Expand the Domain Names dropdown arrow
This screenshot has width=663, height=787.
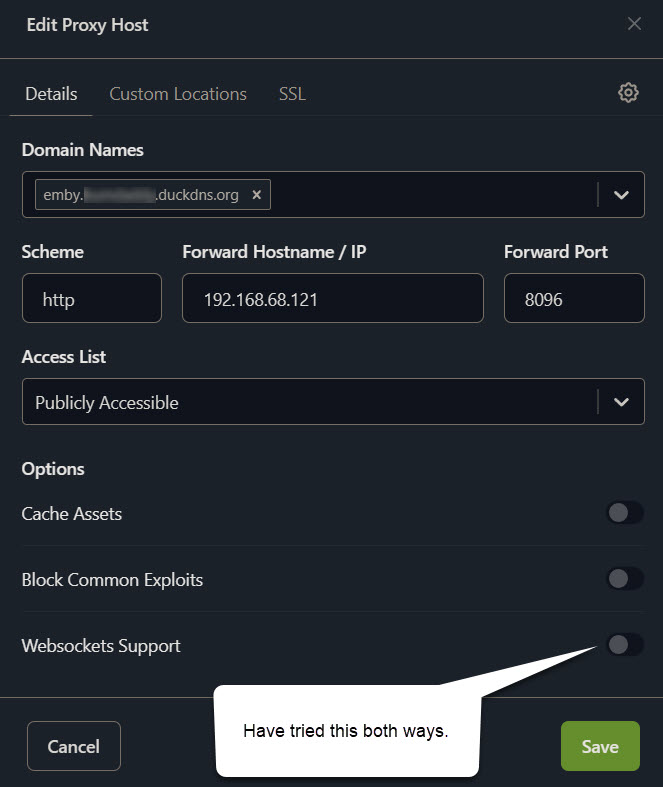621,195
